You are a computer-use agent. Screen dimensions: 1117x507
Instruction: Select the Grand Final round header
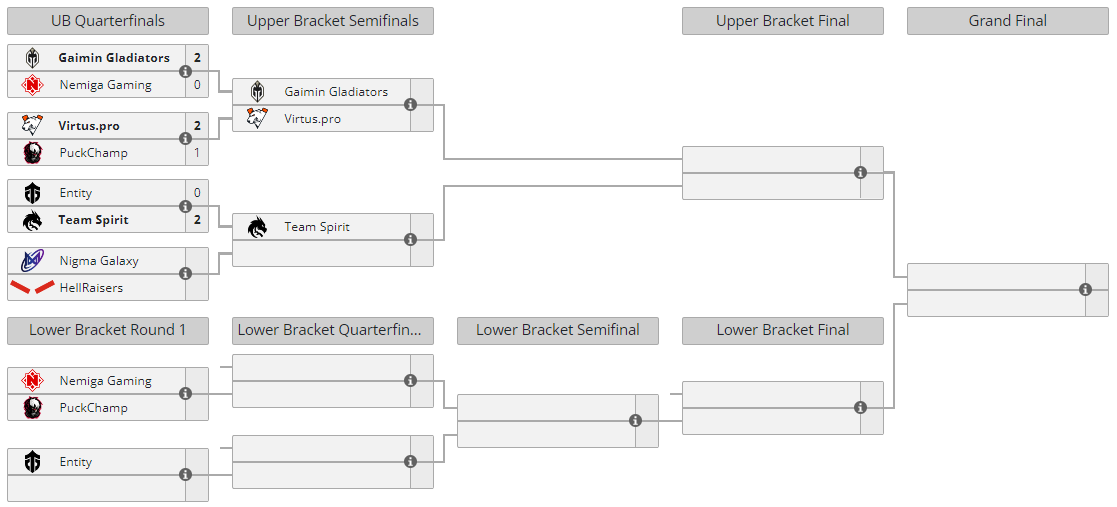(x=1007, y=21)
